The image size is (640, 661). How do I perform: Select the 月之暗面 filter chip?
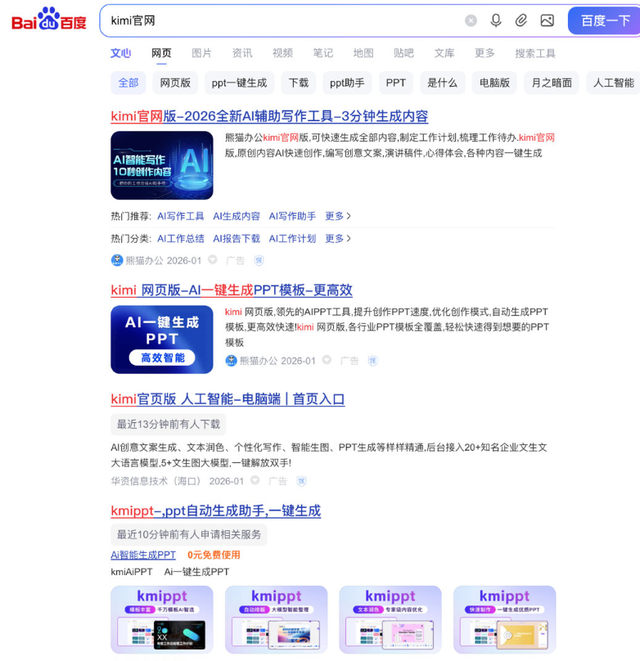pyautogui.click(x=551, y=83)
